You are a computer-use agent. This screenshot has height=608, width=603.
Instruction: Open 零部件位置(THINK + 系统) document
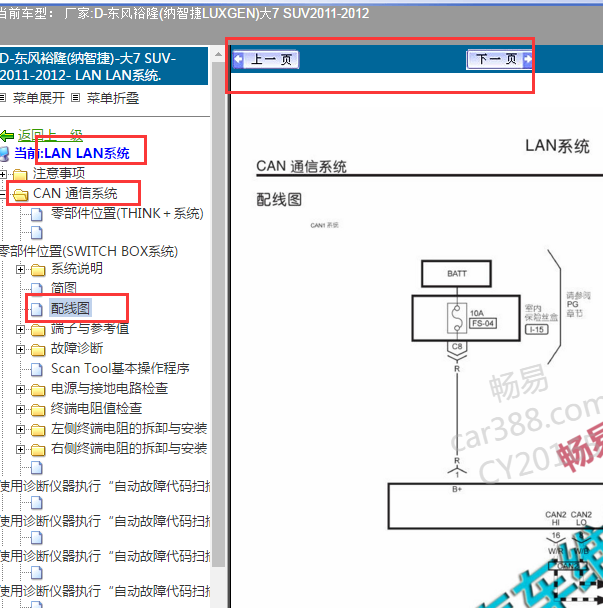(x=127, y=213)
